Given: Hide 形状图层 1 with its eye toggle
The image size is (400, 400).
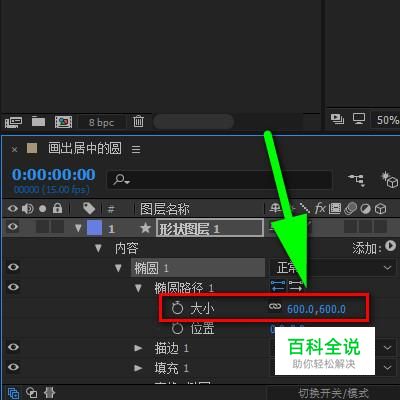Looking at the screenshot, I should tap(13, 227).
